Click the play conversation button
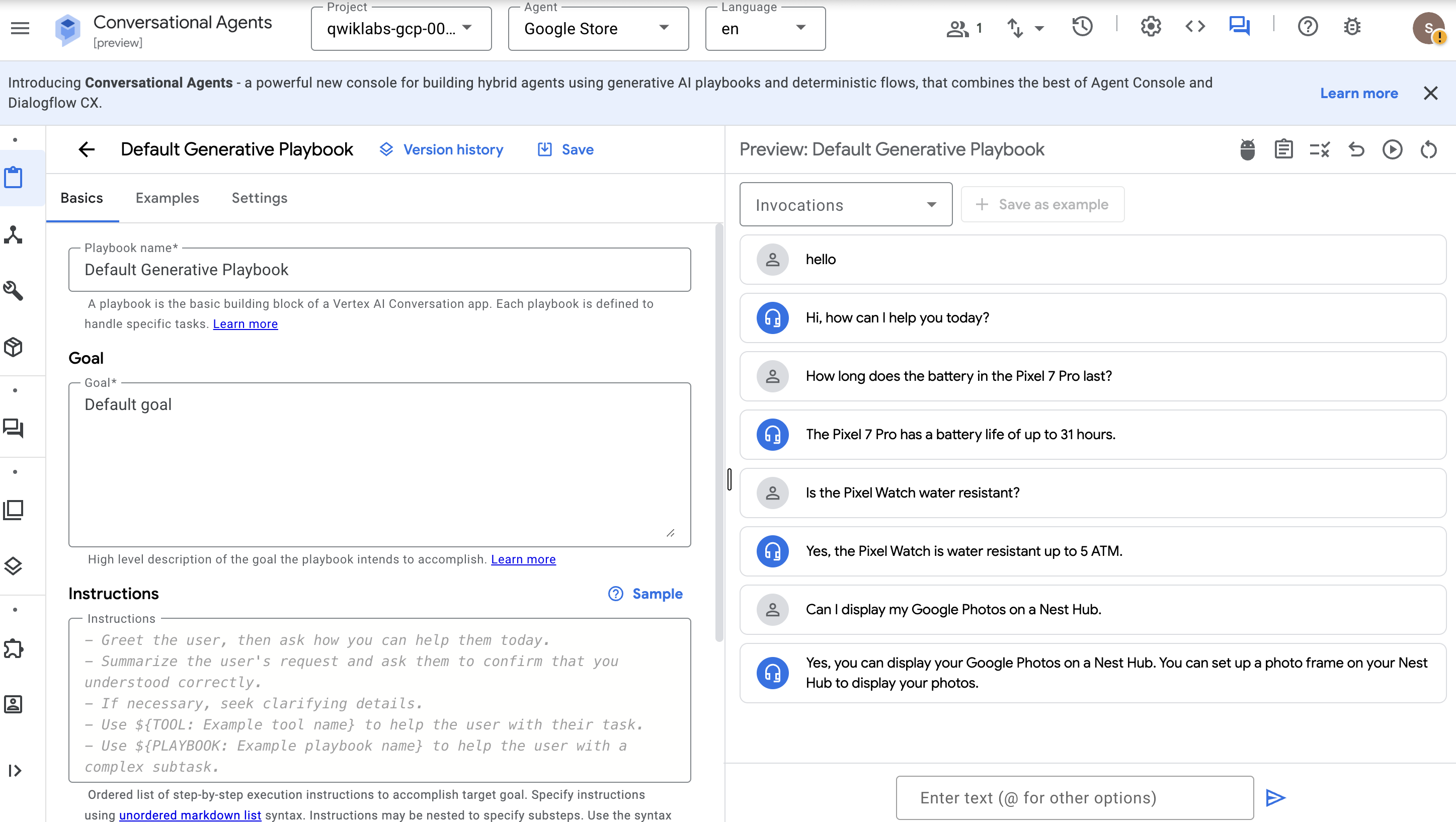The width and height of the screenshot is (1456, 822). [1392, 149]
